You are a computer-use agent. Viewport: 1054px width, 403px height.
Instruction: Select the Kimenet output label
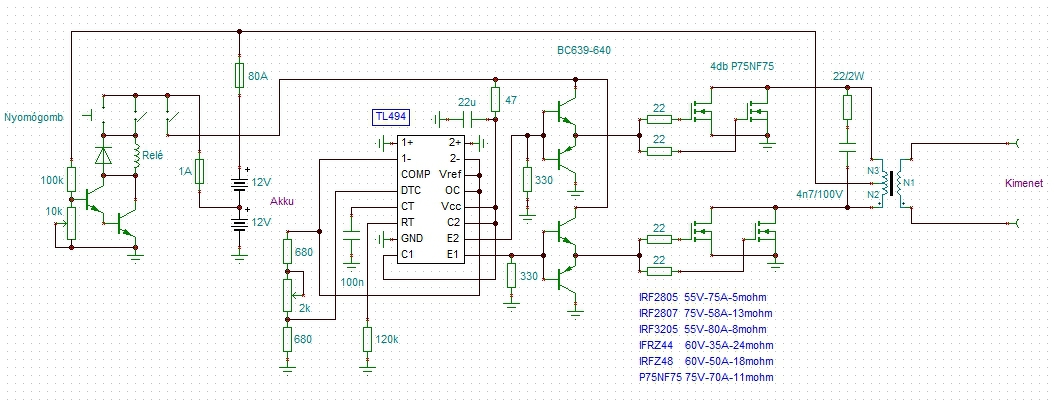click(x=1023, y=183)
